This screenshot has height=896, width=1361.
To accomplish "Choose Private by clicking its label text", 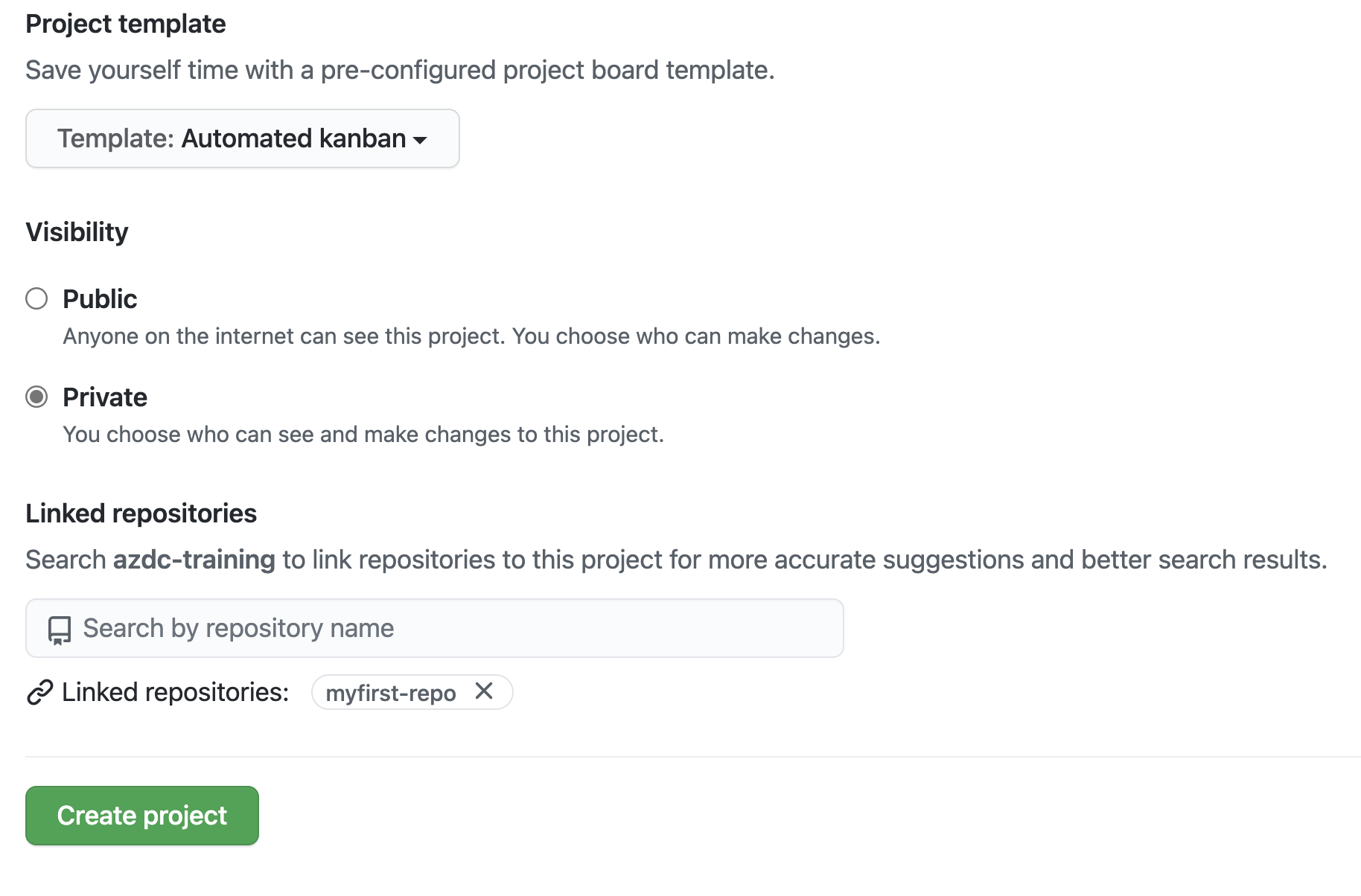I will pyautogui.click(x=105, y=397).
